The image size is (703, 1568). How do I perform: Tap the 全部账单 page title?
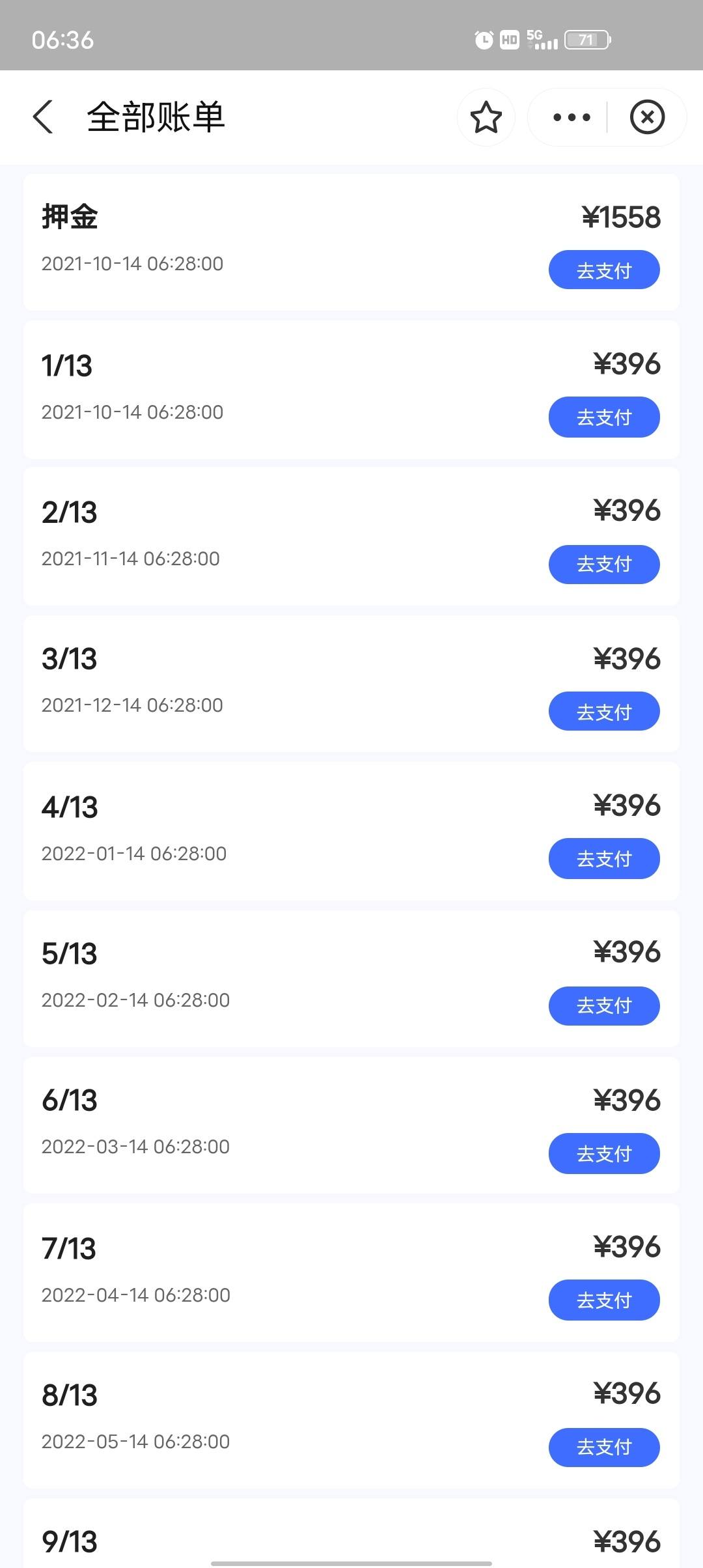tap(156, 117)
